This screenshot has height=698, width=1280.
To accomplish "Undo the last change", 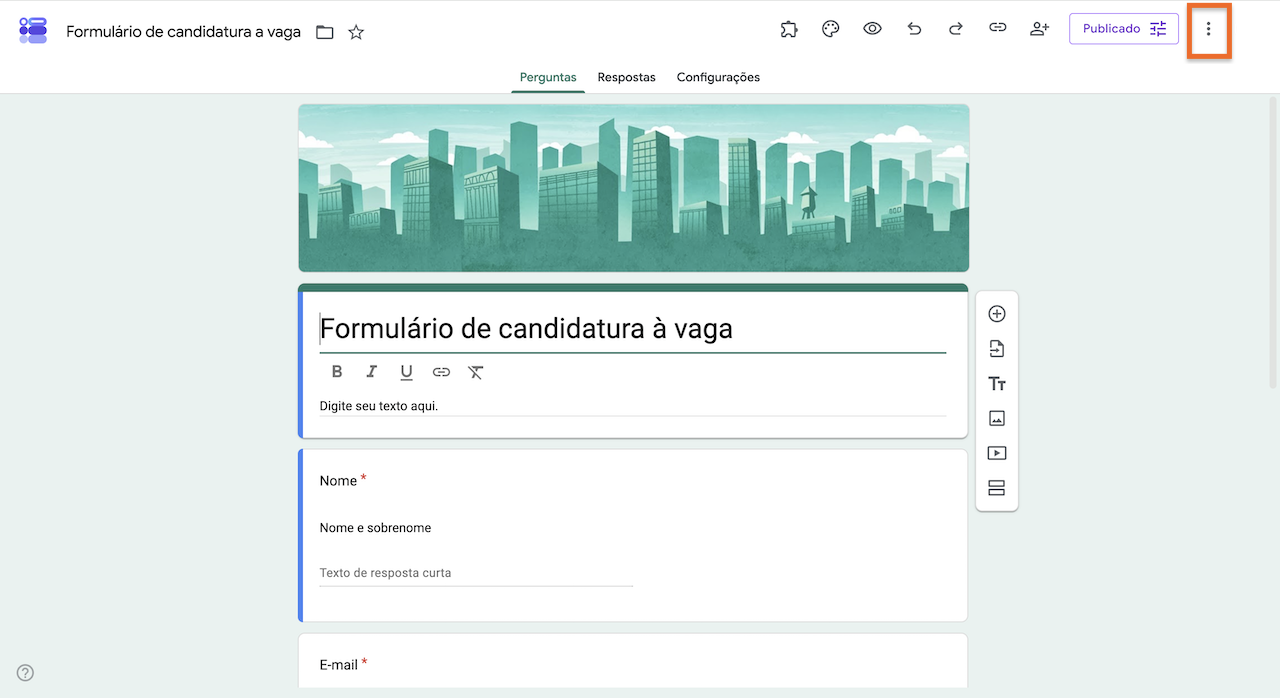I will 914,29.
